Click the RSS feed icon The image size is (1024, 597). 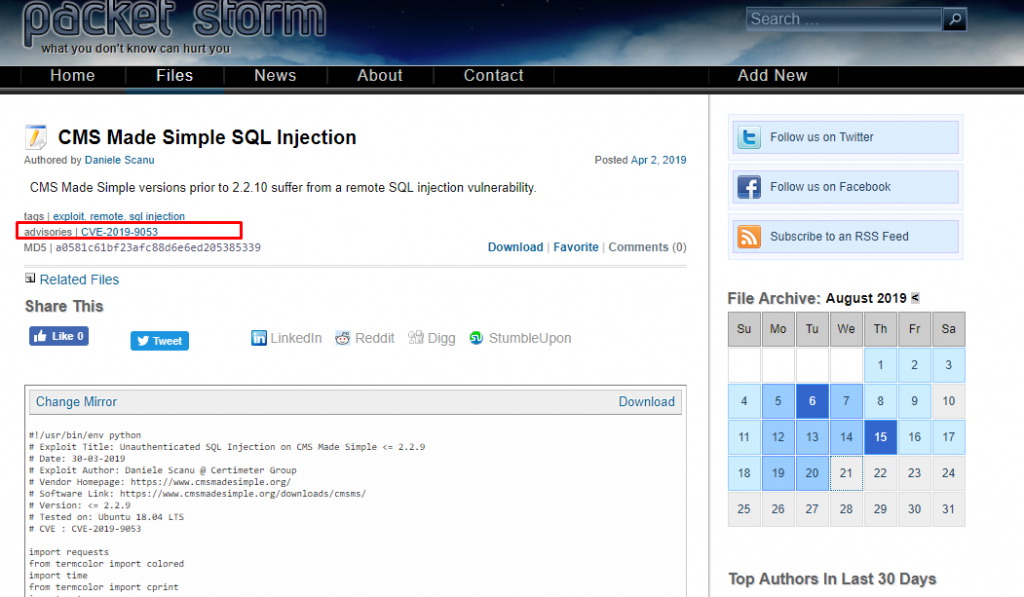[x=748, y=236]
